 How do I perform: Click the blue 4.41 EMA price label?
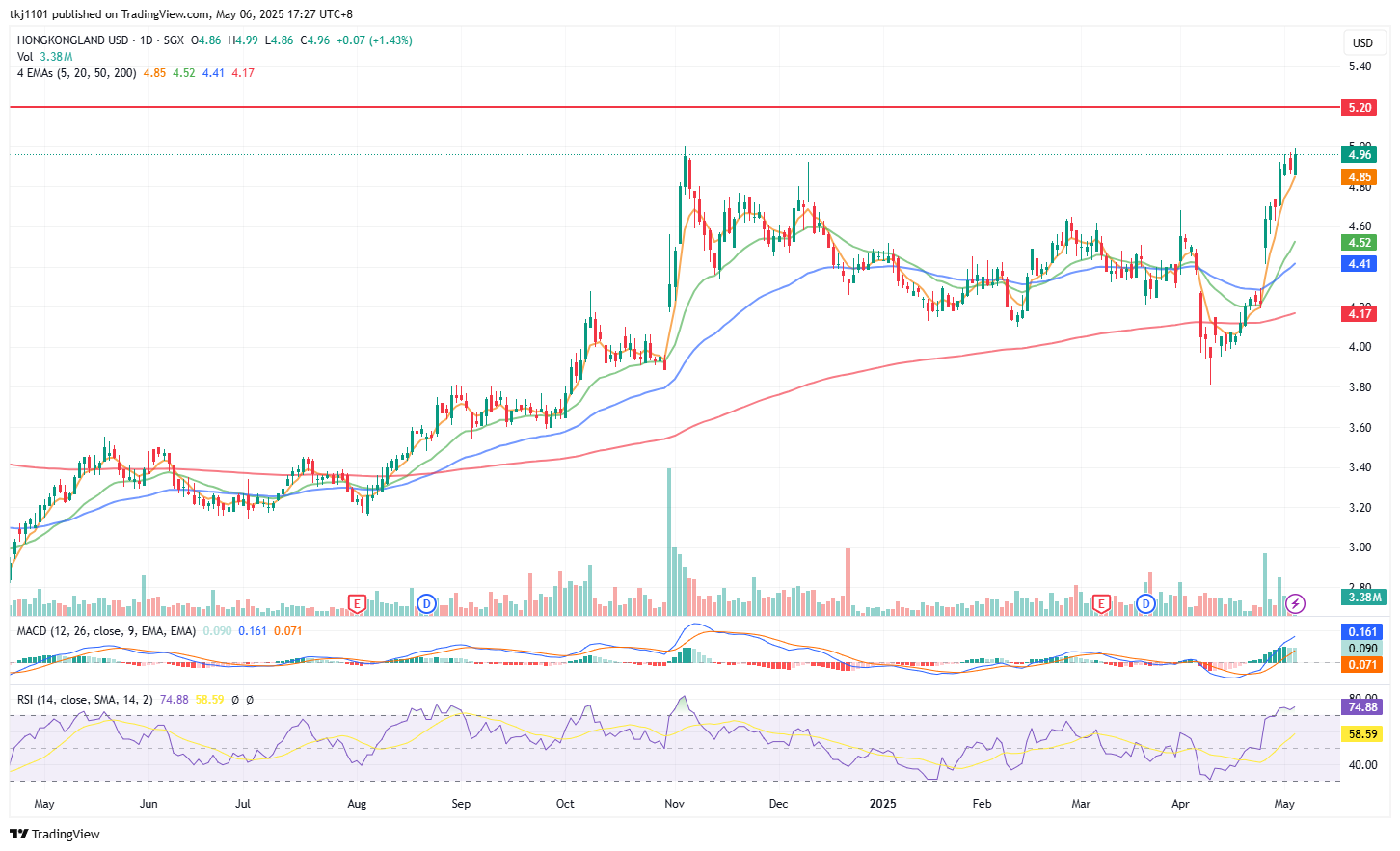click(x=1360, y=264)
